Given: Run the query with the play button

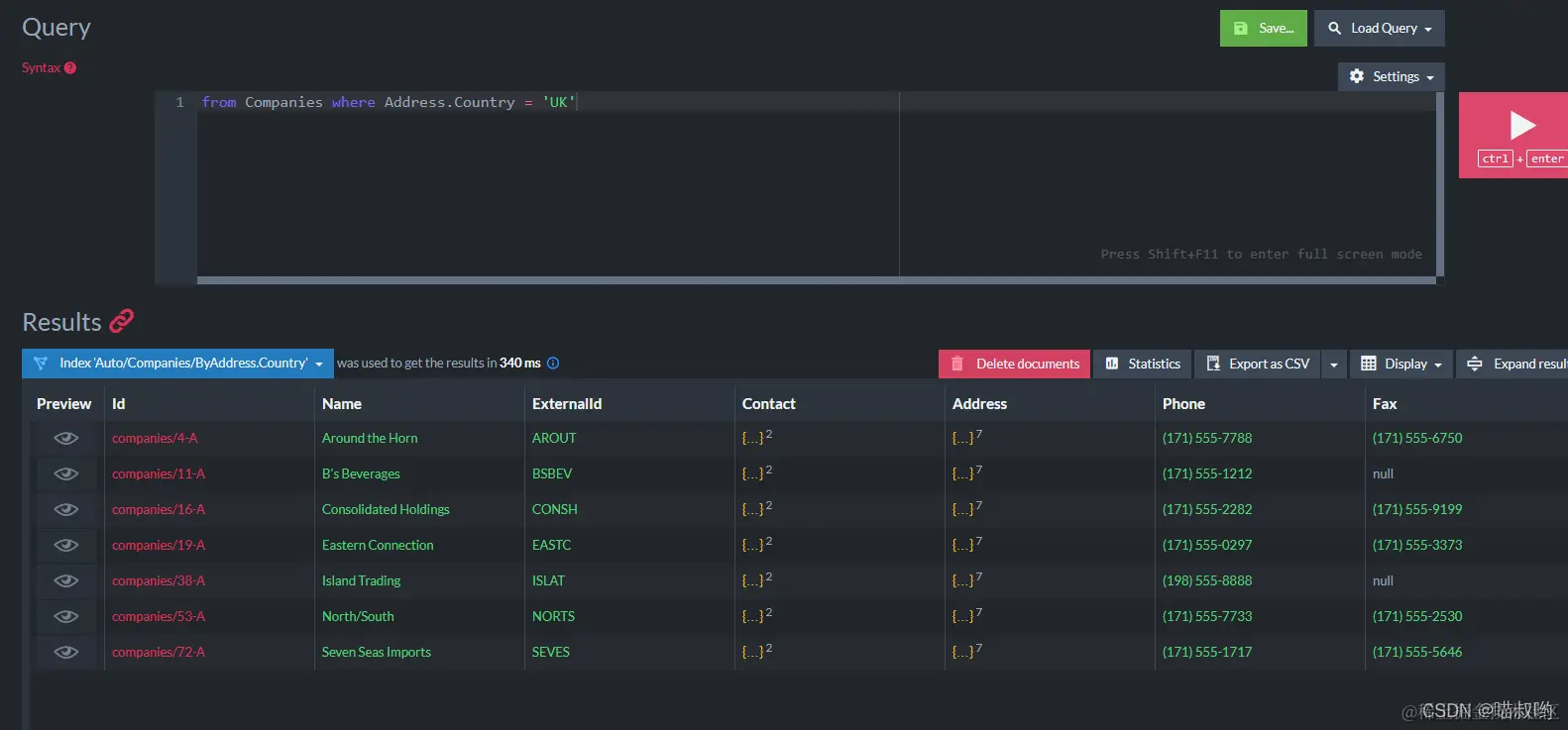Looking at the screenshot, I should click(x=1513, y=135).
